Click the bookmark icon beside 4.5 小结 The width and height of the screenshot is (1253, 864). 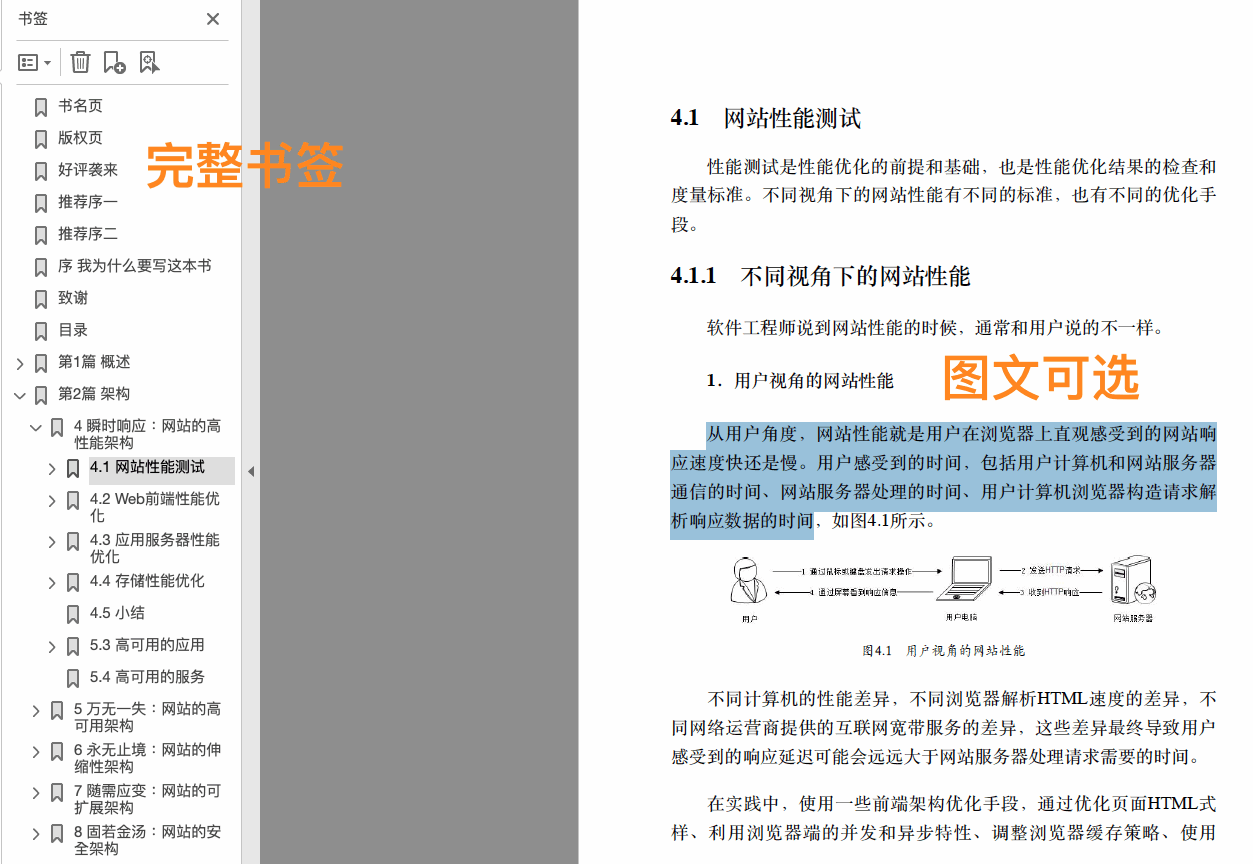tap(72, 613)
